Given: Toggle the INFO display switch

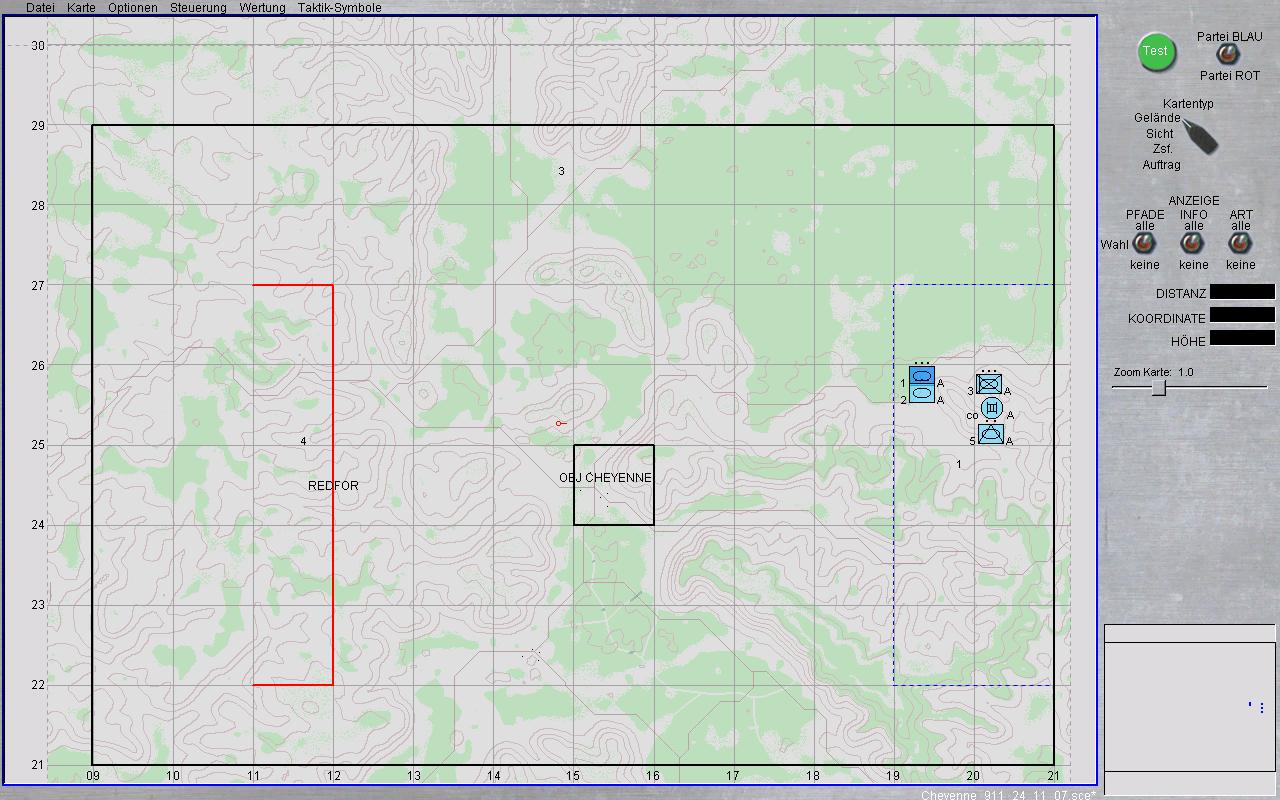Looking at the screenshot, I should [1193, 244].
